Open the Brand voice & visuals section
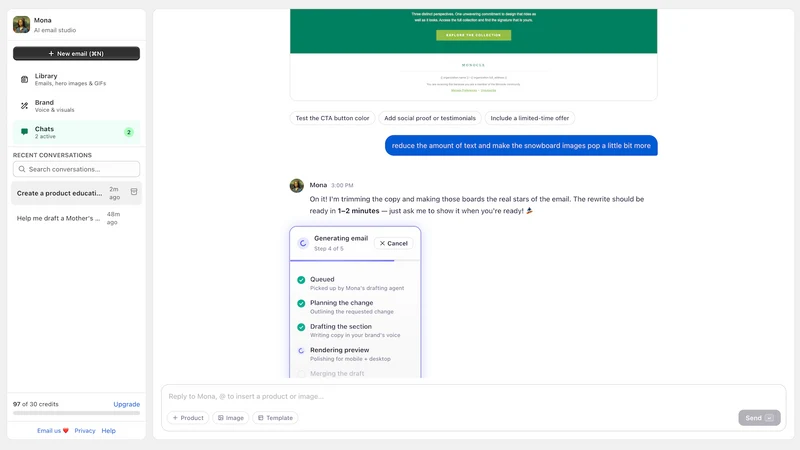Screen dimensions: 800x450 pyautogui.click(x=77, y=106)
